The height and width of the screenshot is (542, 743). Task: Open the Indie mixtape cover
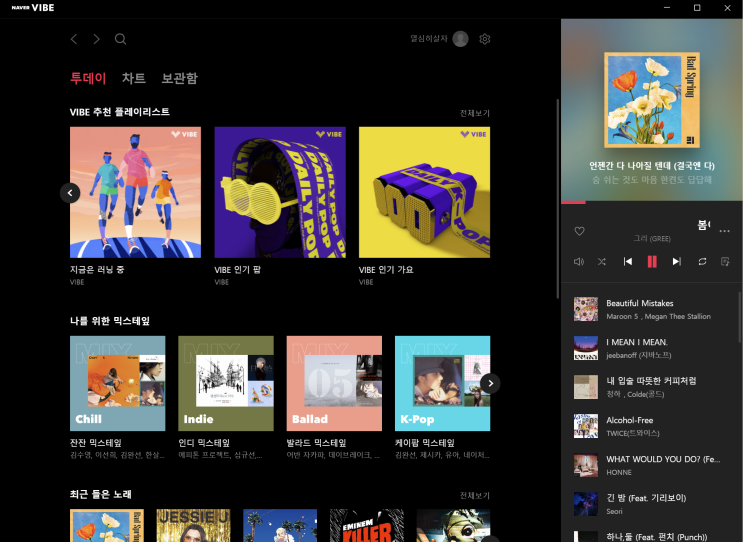click(x=226, y=383)
